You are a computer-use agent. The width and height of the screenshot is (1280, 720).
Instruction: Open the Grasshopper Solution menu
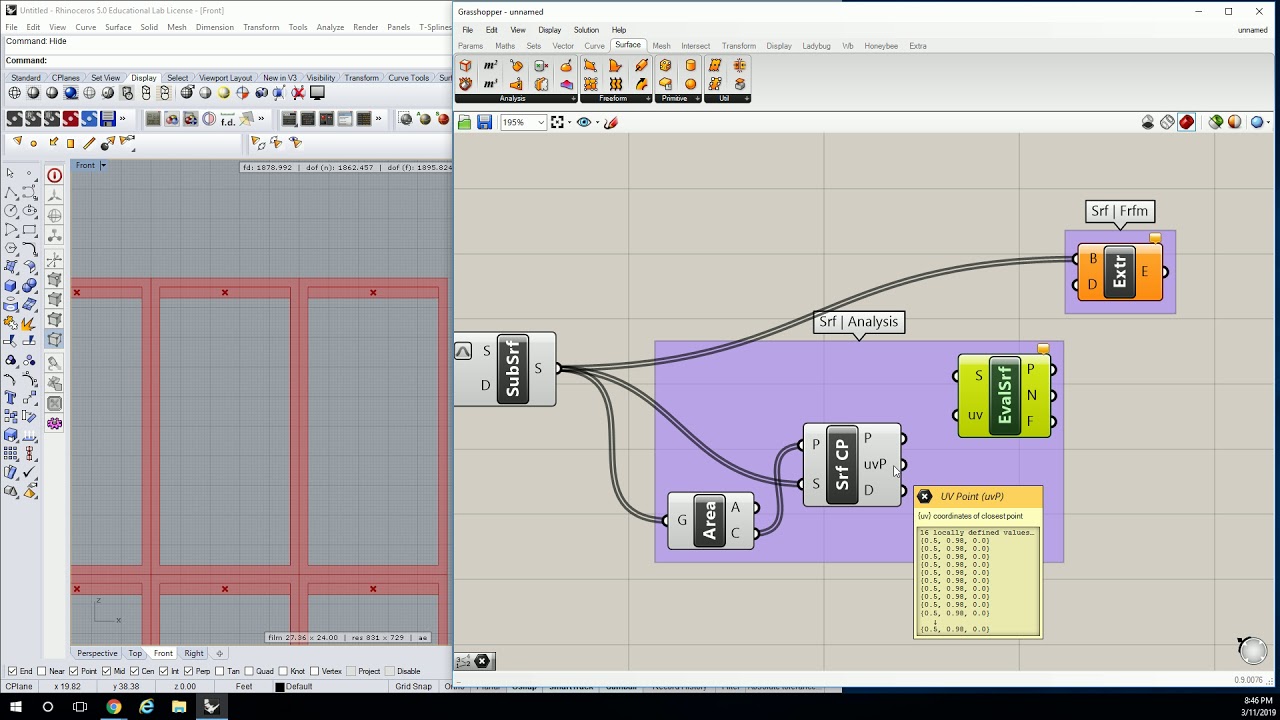pos(586,30)
